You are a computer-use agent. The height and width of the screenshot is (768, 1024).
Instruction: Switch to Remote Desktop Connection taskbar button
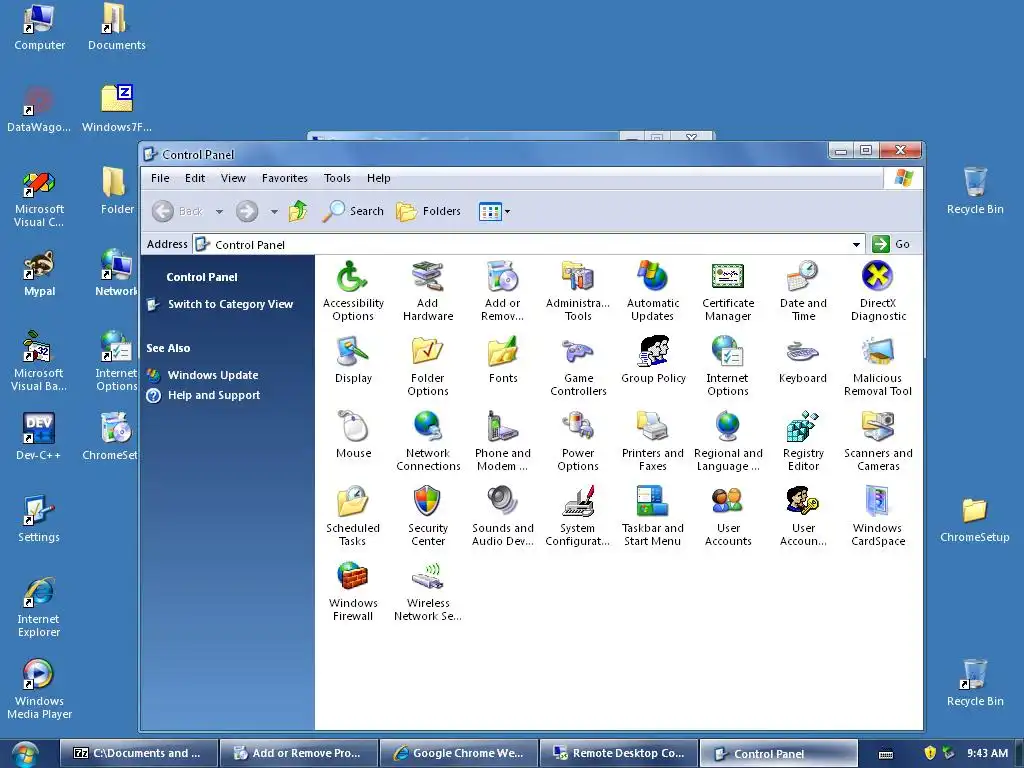[619, 754]
